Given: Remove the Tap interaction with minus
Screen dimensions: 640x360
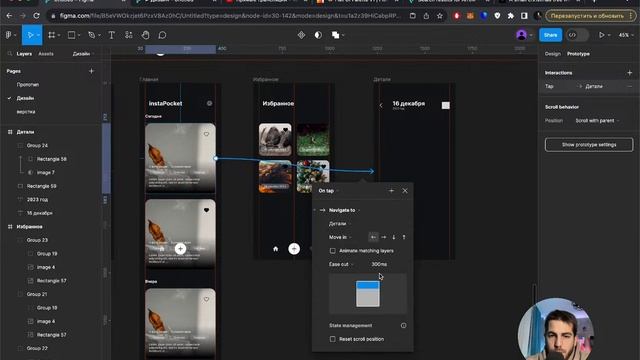Looking at the screenshot, I should [629, 87].
